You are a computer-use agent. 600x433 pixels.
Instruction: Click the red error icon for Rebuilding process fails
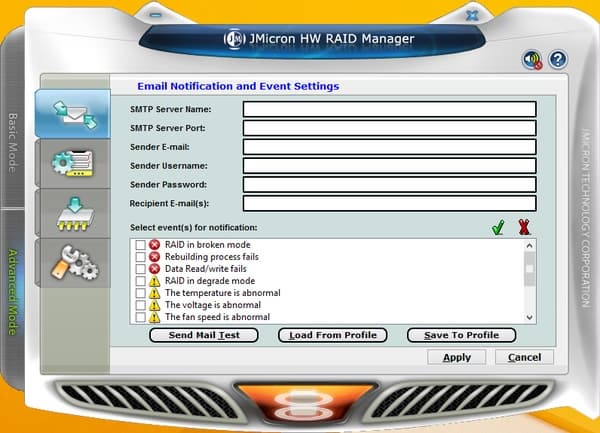point(155,257)
